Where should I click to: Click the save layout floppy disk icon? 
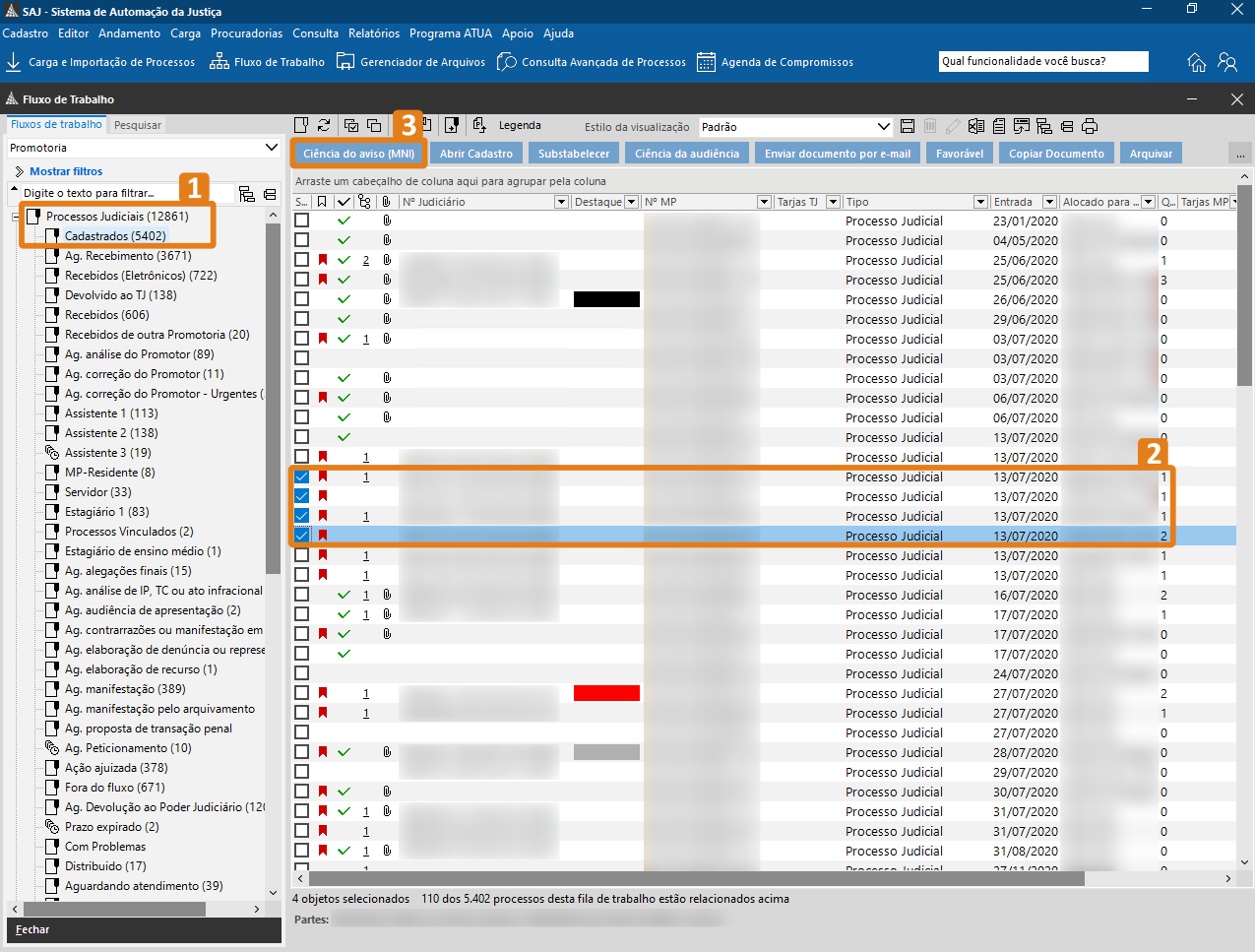(x=908, y=126)
